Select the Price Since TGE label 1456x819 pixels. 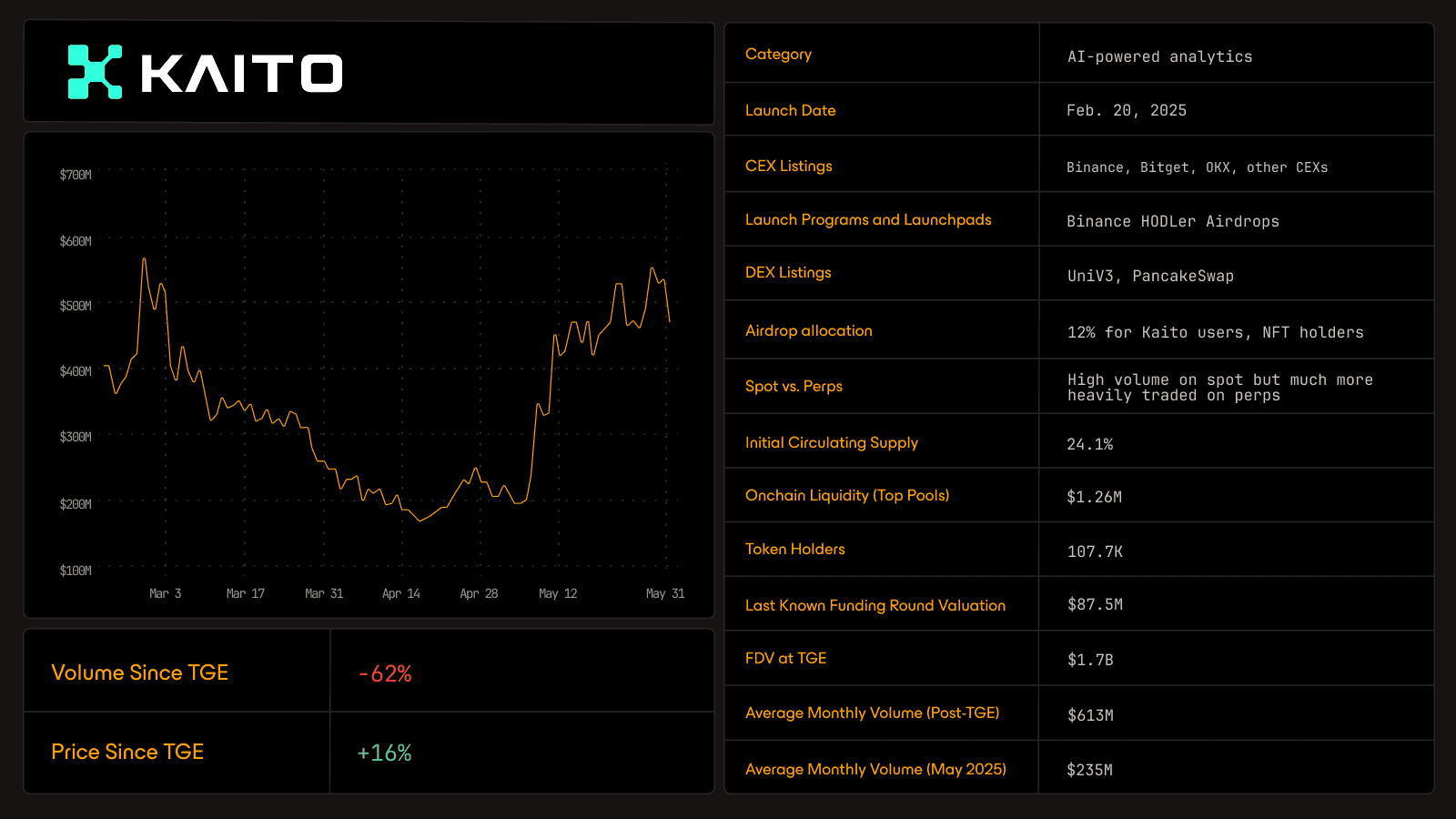pyautogui.click(x=127, y=752)
